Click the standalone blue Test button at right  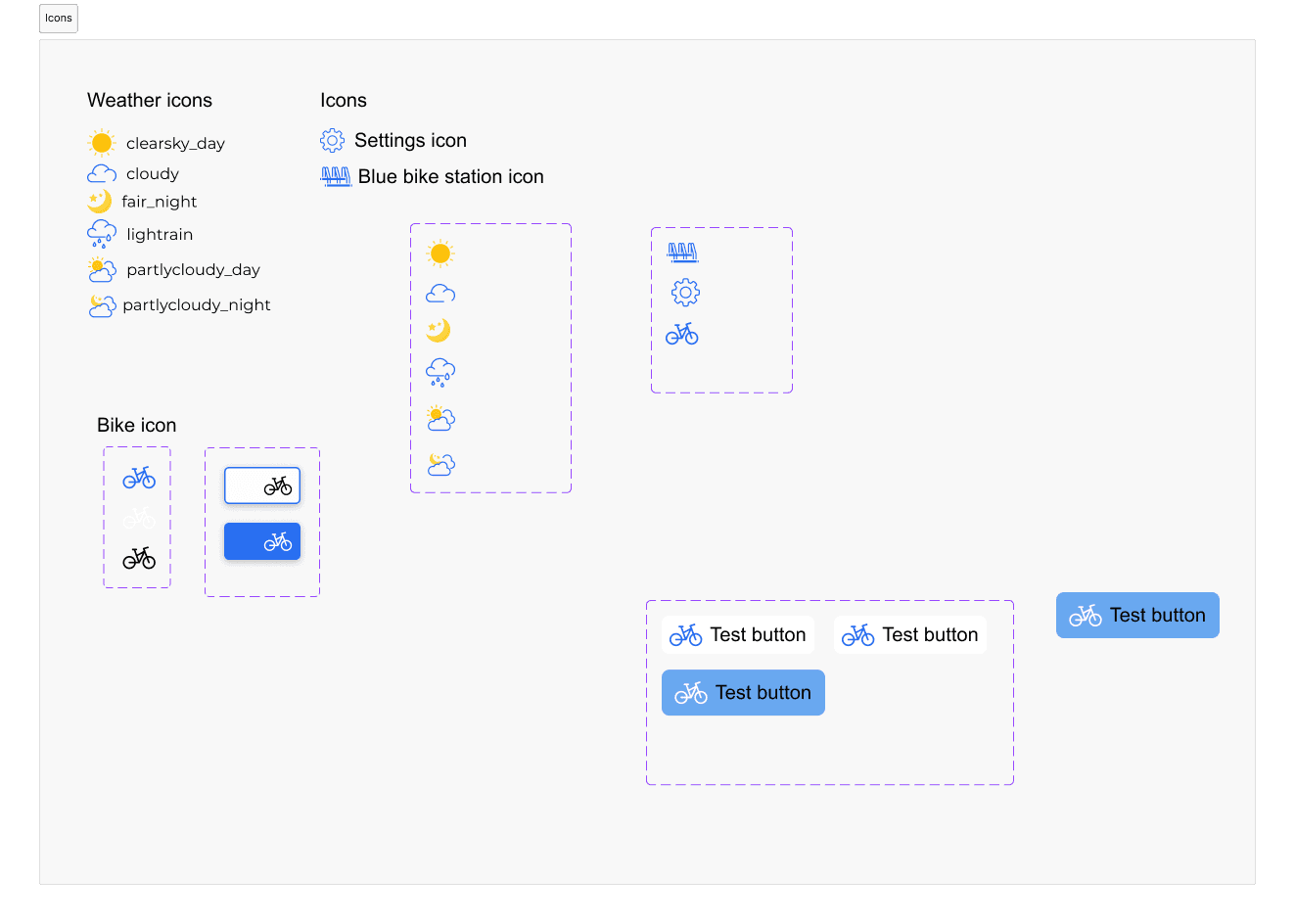[1137, 615]
